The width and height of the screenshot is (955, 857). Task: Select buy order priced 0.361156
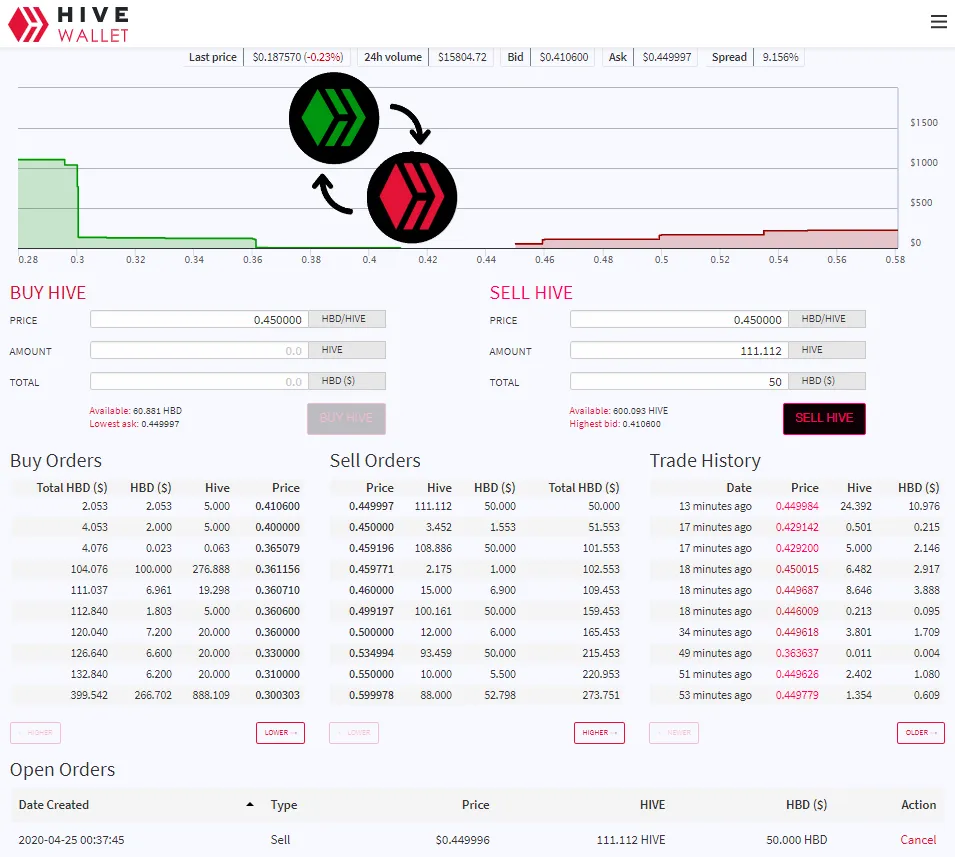[x=157, y=569]
